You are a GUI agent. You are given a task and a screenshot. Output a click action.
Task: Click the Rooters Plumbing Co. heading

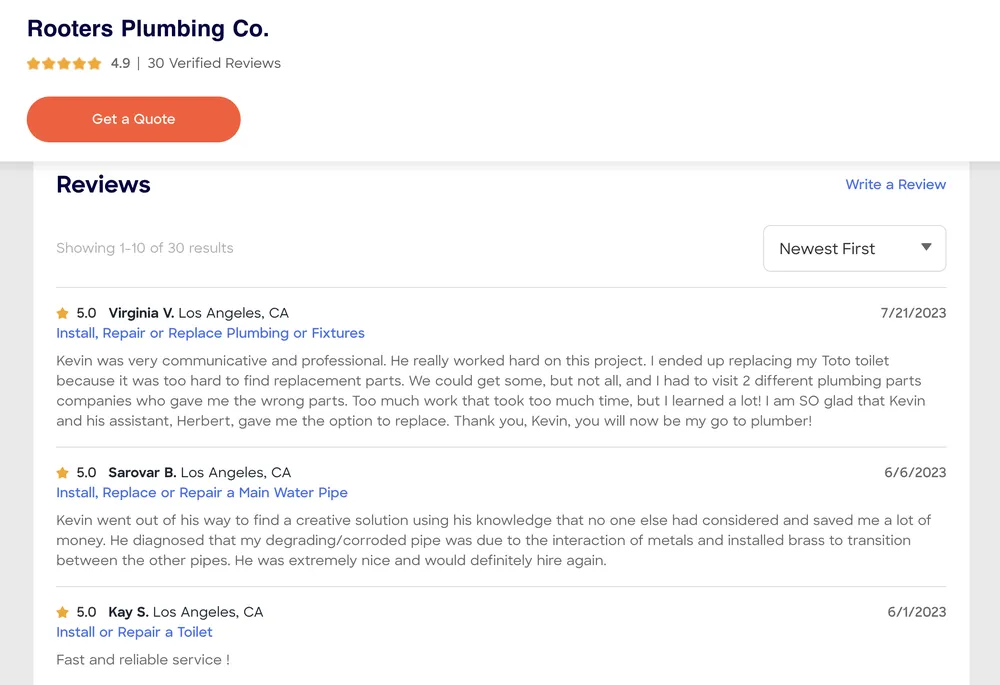(148, 28)
